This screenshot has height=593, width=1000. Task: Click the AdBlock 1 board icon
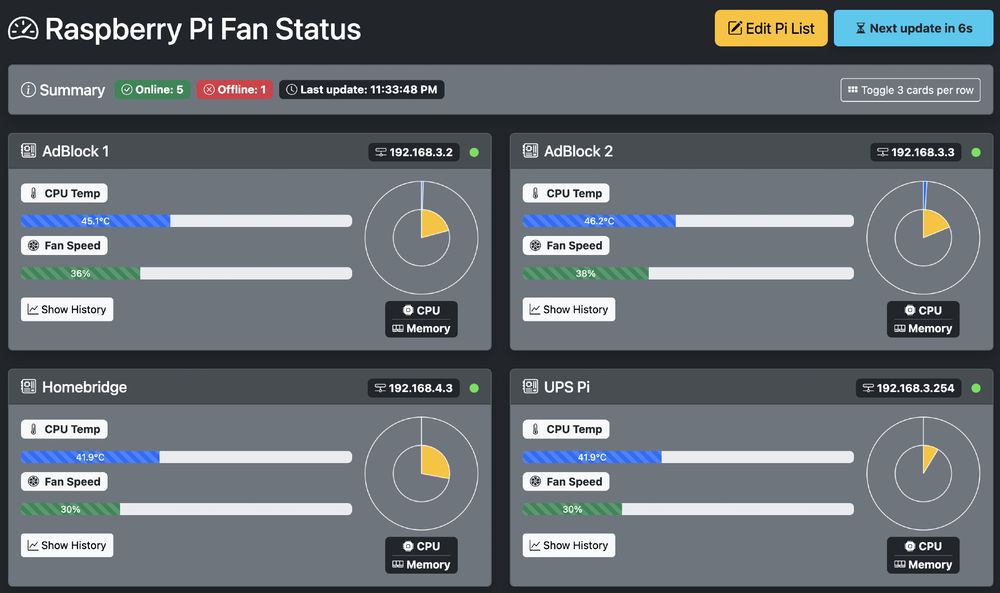29,151
